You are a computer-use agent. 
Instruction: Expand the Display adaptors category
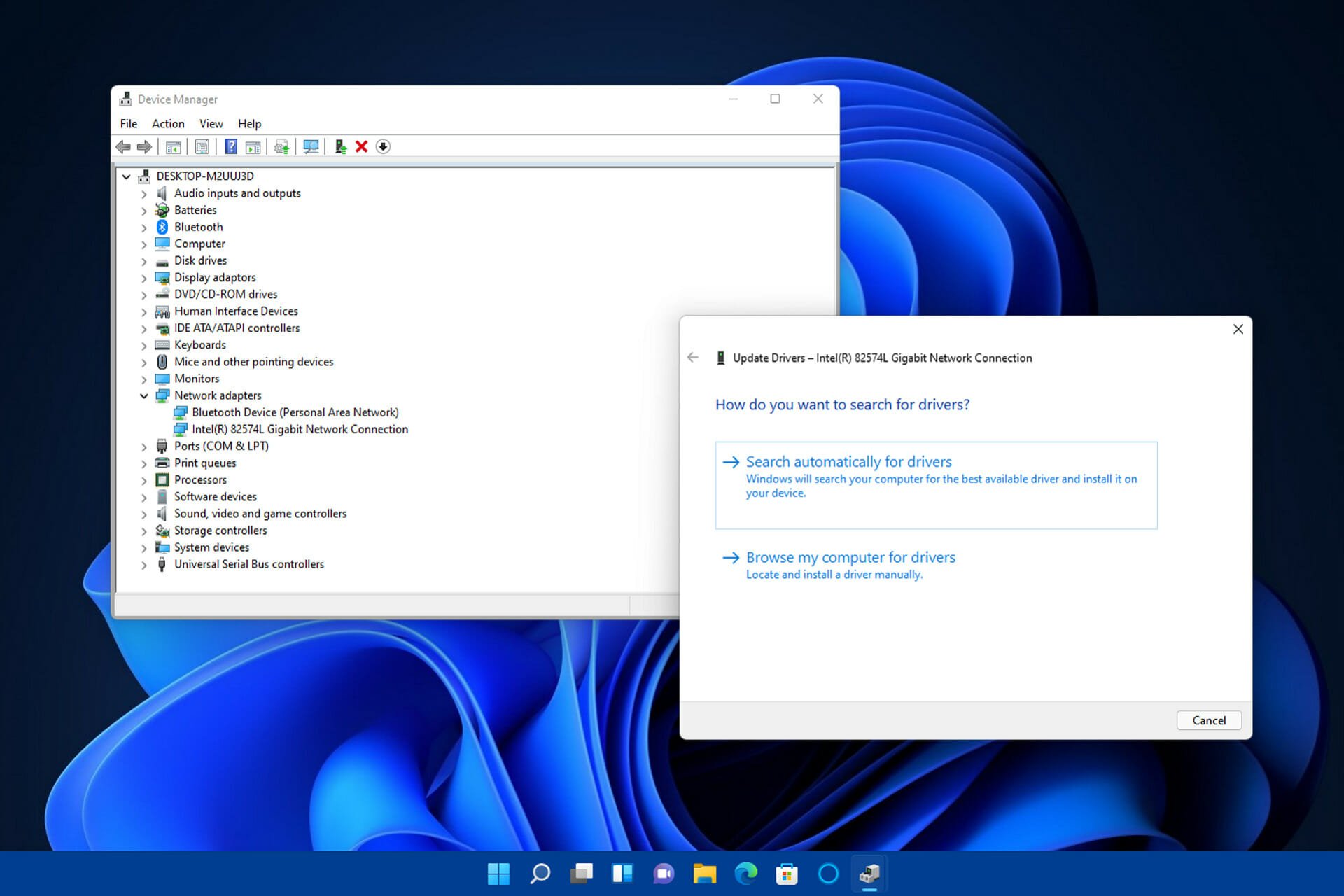coord(144,279)
